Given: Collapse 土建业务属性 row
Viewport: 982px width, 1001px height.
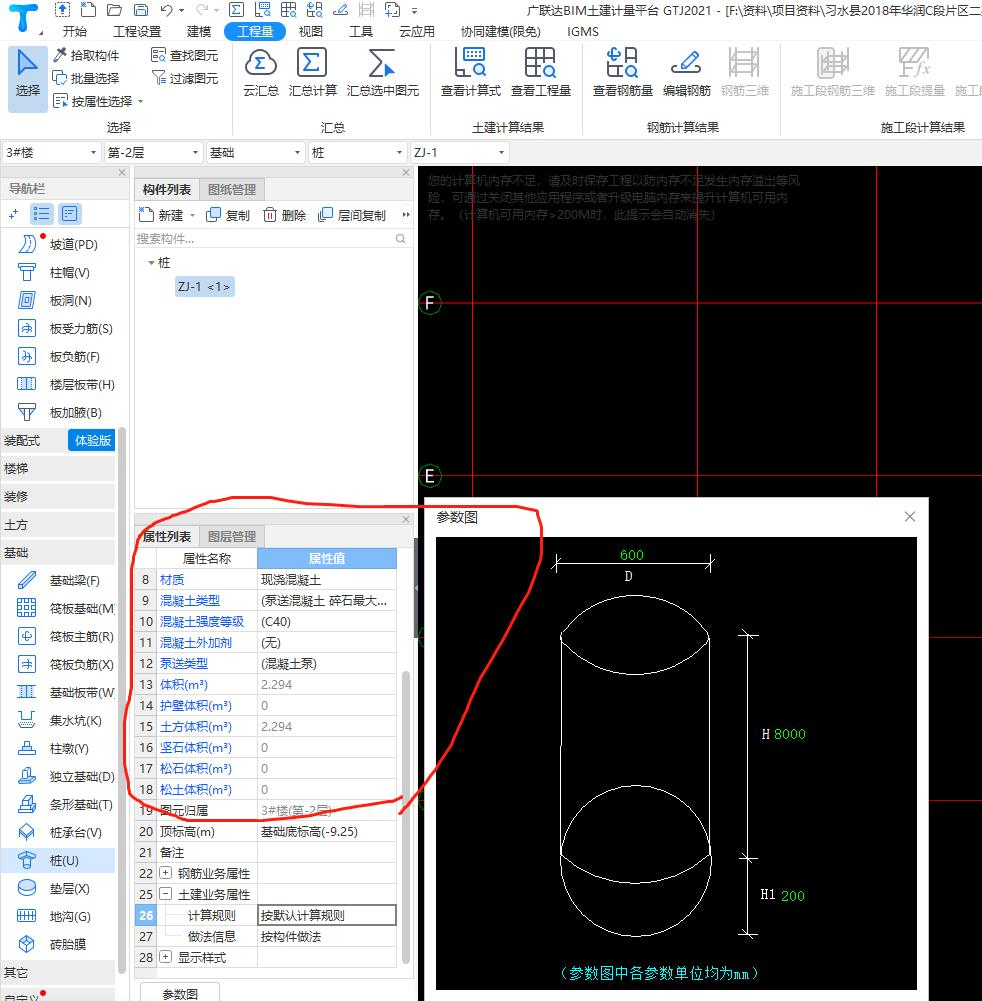Looking at the screenshot, I should (x=165, y=894).
